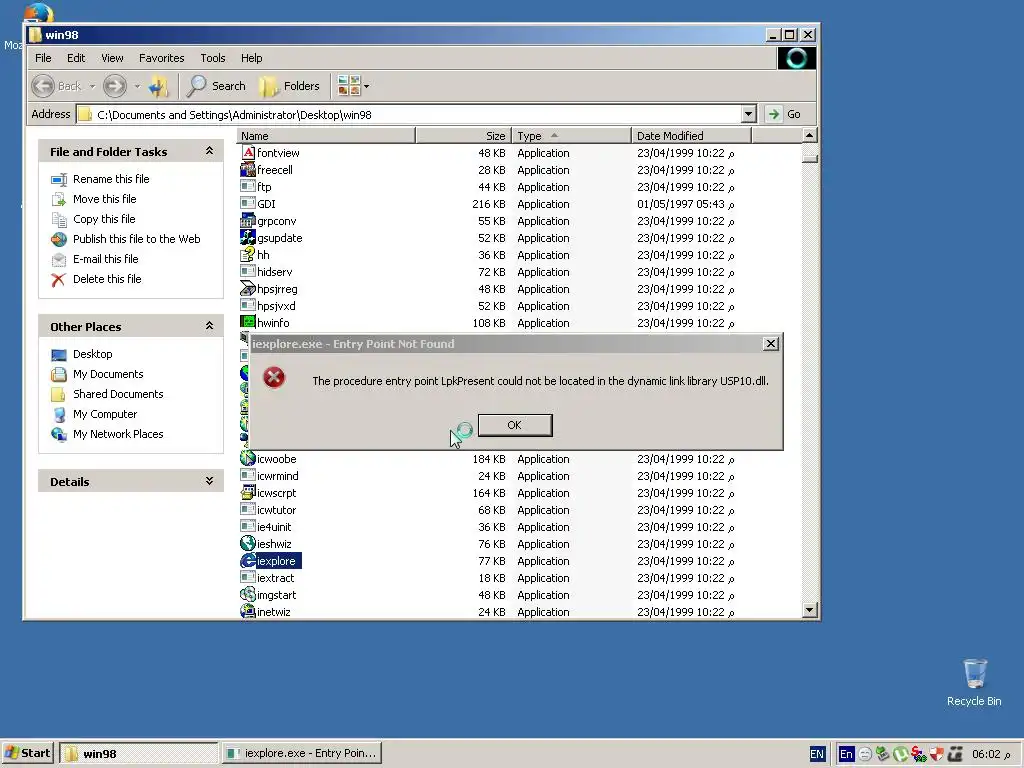The height and width of the screenshot is (768, 1024).
Task: Collapse the File and Folder Tasks panel
Action: pos(209,151)
